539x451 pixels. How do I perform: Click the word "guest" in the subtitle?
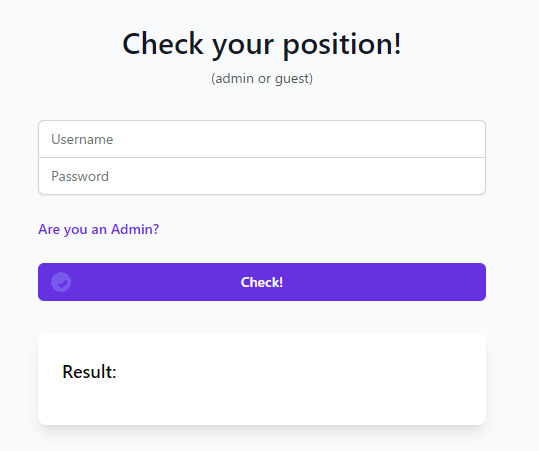click(x=292, y=79)
